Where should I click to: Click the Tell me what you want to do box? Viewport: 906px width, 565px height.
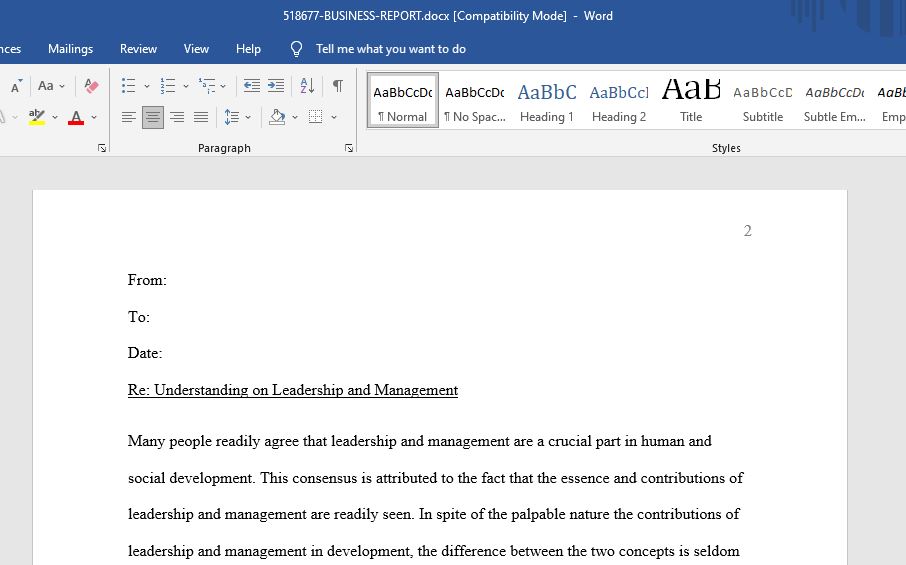[x=391, y=49]
